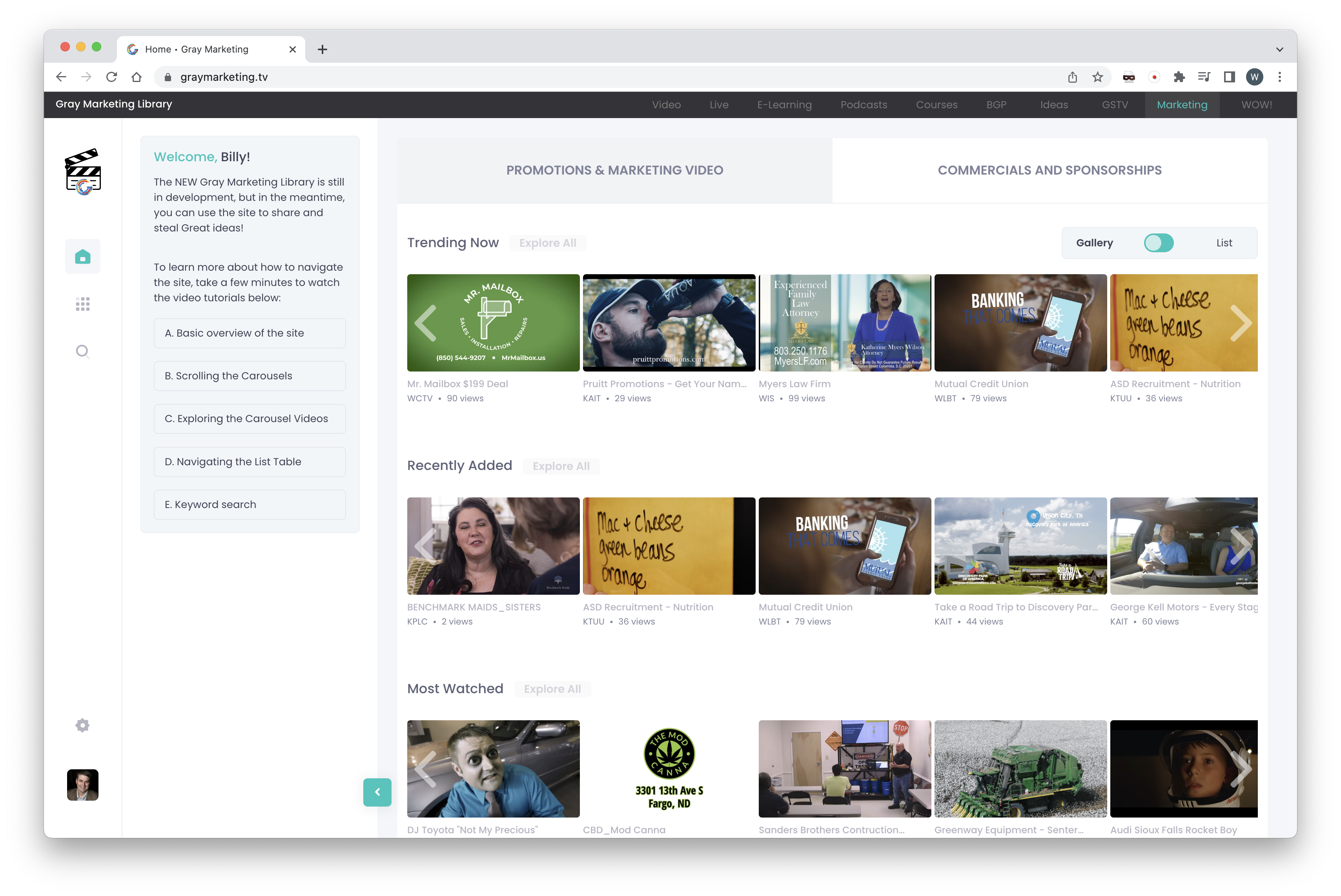Go to previous Recently Added videos

(x=426, y=546)
